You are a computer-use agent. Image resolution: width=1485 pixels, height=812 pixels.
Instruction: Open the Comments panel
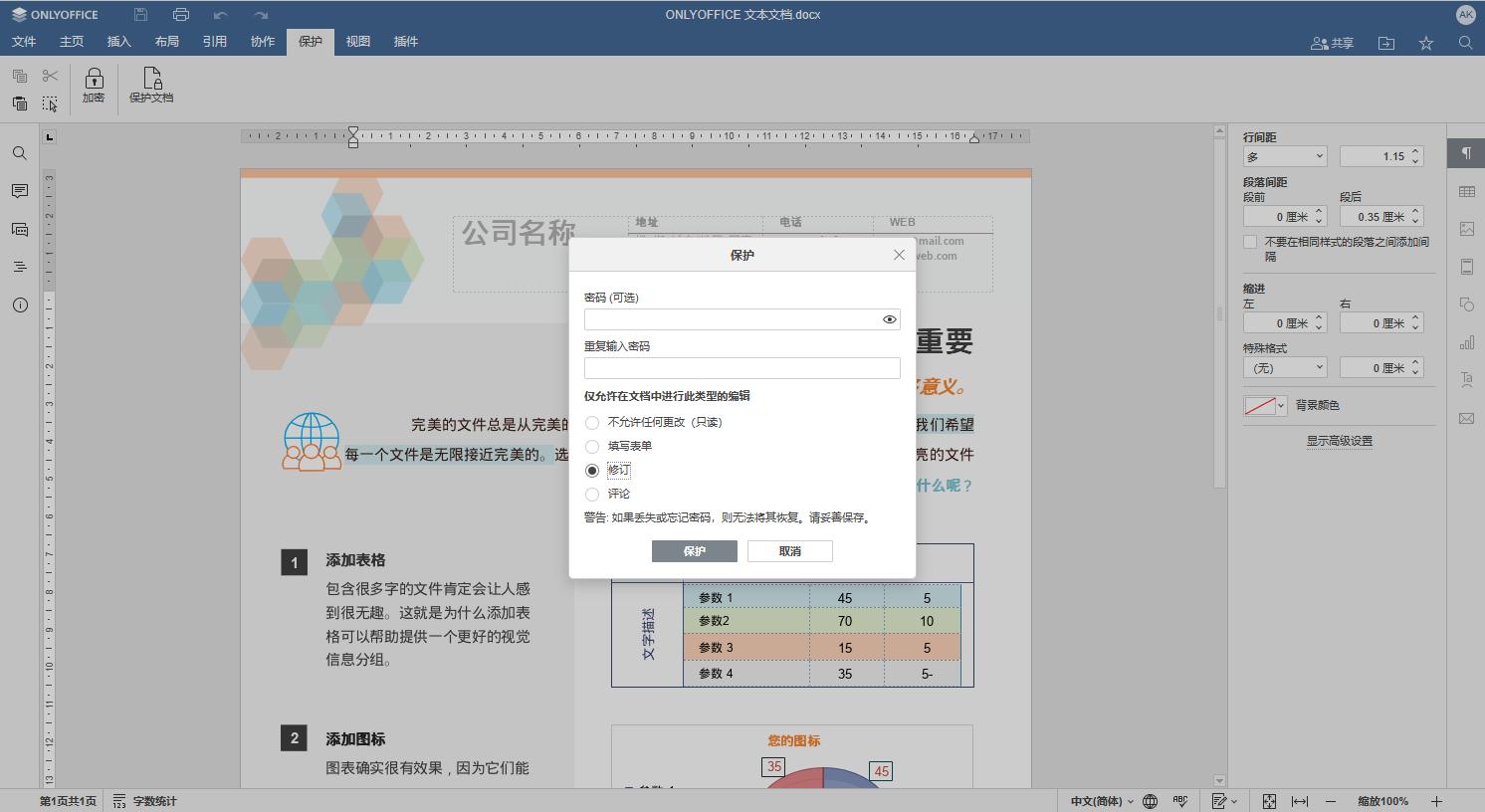19,191
